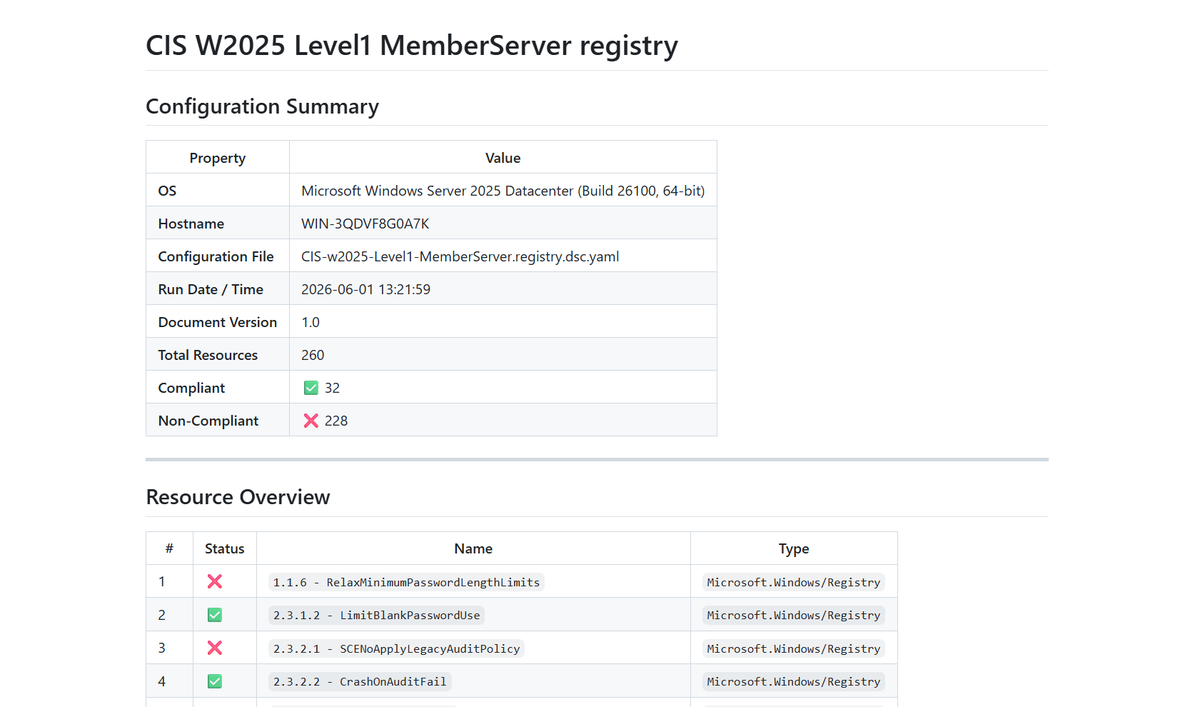Click the Microsoft.Windows/Registry type in the SCENoApplyLegacyAuditPolicy row
The width and height of the screenshot is (1200, 707).
(x=794, y=648)
